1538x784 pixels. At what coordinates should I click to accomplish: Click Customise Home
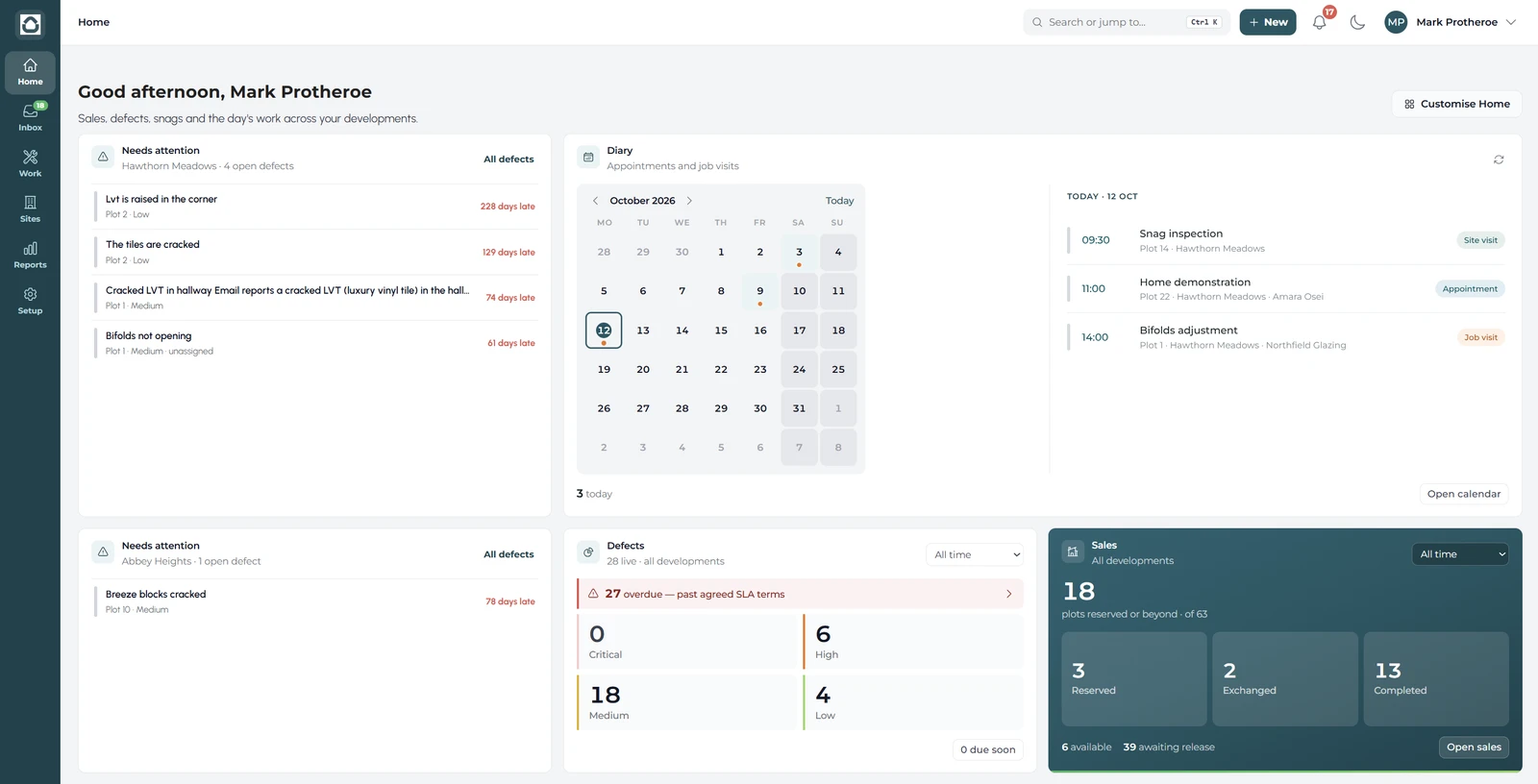click(1456, 104)
